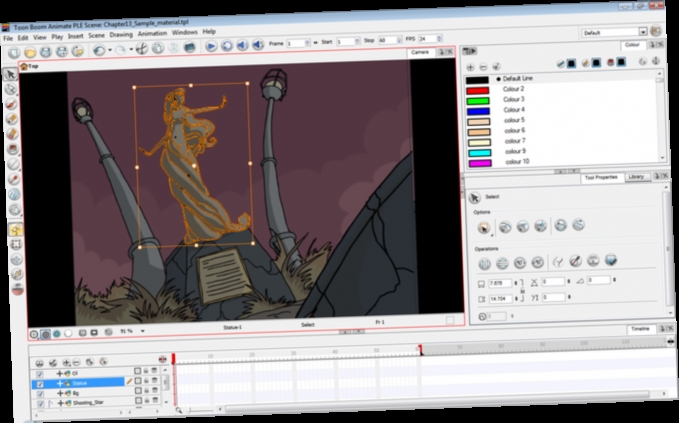Screen dimensions: 679x423
Task: Open the Colour view menu icon
Action: [469, 52]
